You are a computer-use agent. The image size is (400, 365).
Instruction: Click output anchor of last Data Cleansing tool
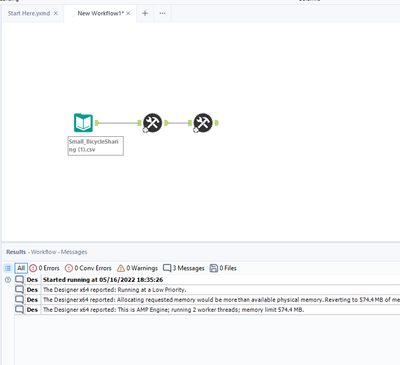pyautogui.click(x=217, y=123)
